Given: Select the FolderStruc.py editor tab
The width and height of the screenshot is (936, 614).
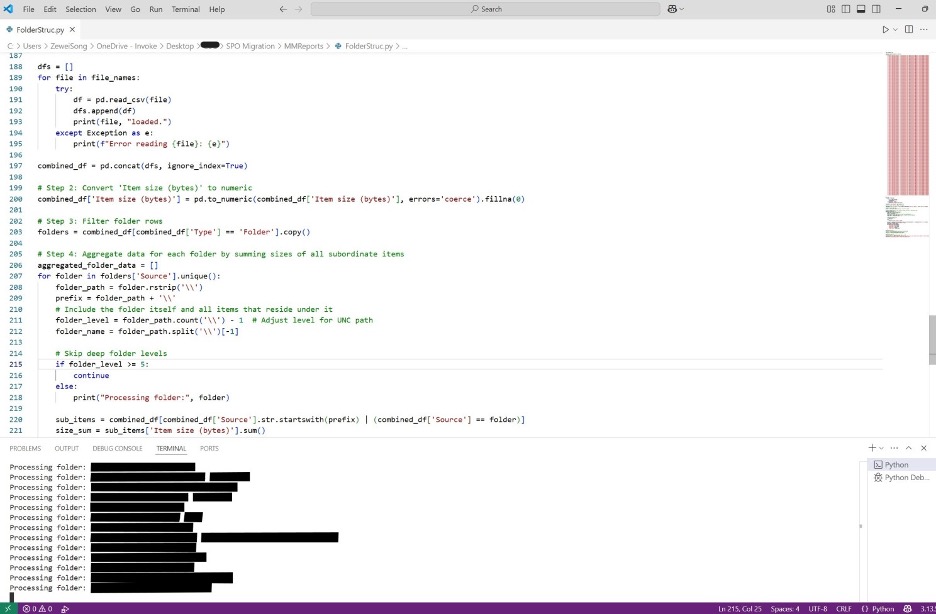Looking at the screenshot, I should (x=41, y=29).
